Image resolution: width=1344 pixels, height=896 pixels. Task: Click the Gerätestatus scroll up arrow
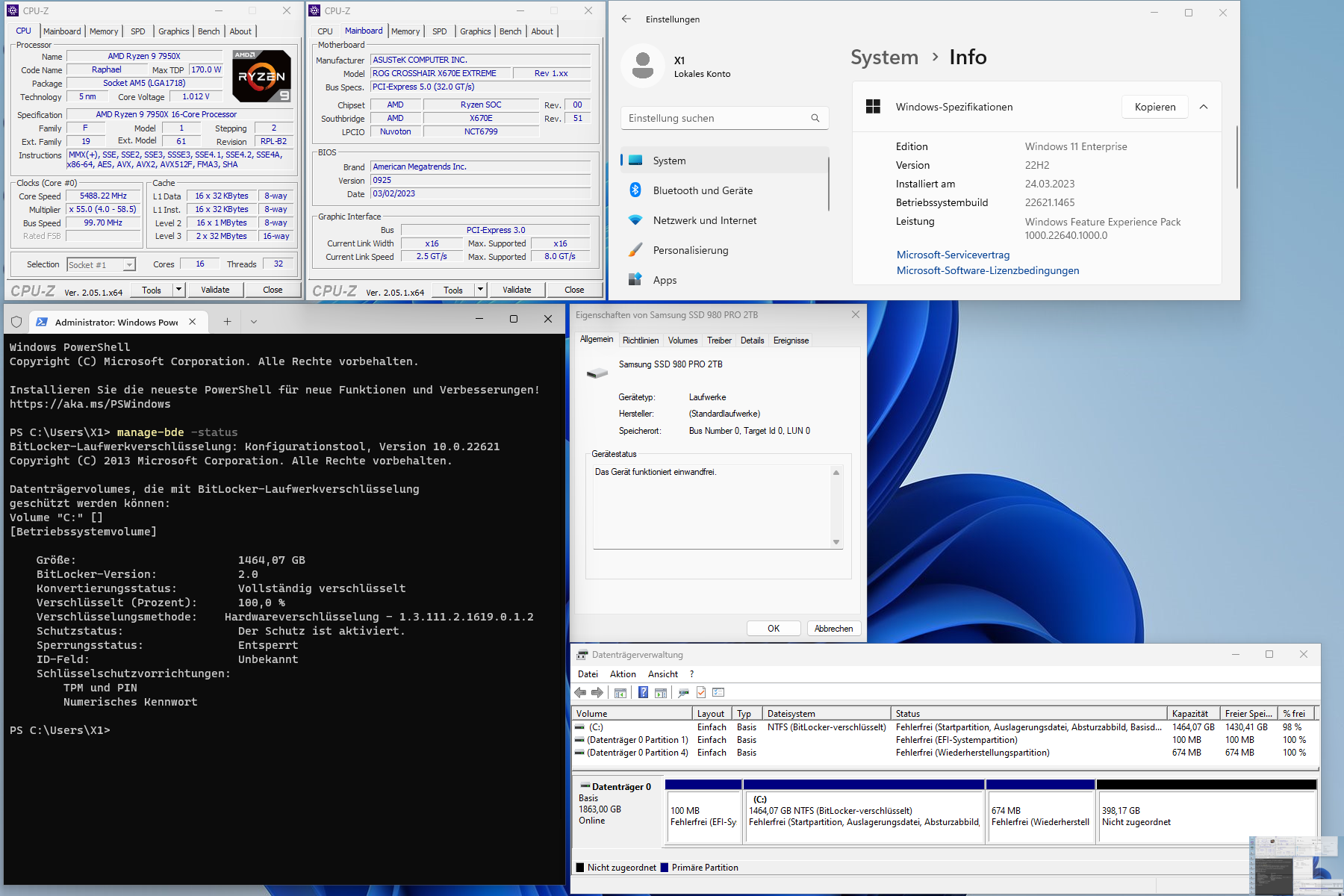tap(836, 473)
